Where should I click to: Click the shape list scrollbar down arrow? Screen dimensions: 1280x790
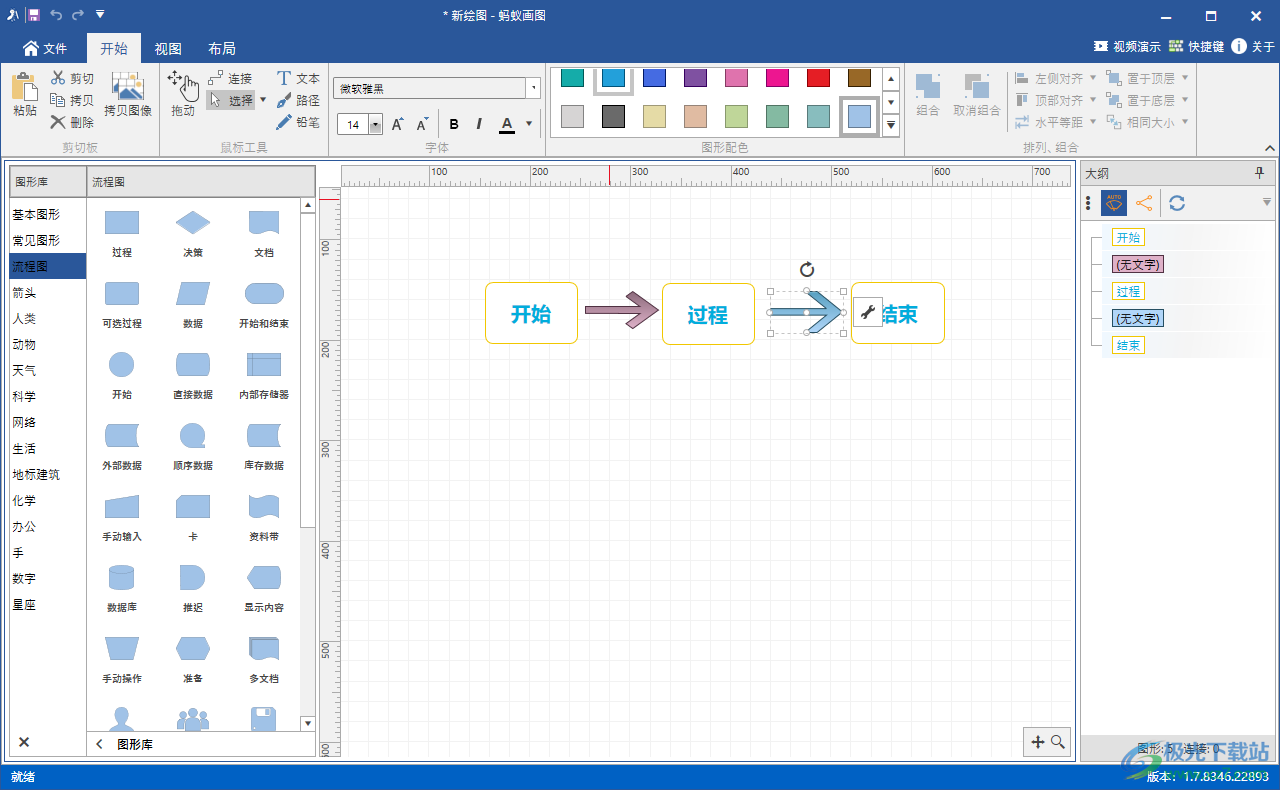pos(308,723)
